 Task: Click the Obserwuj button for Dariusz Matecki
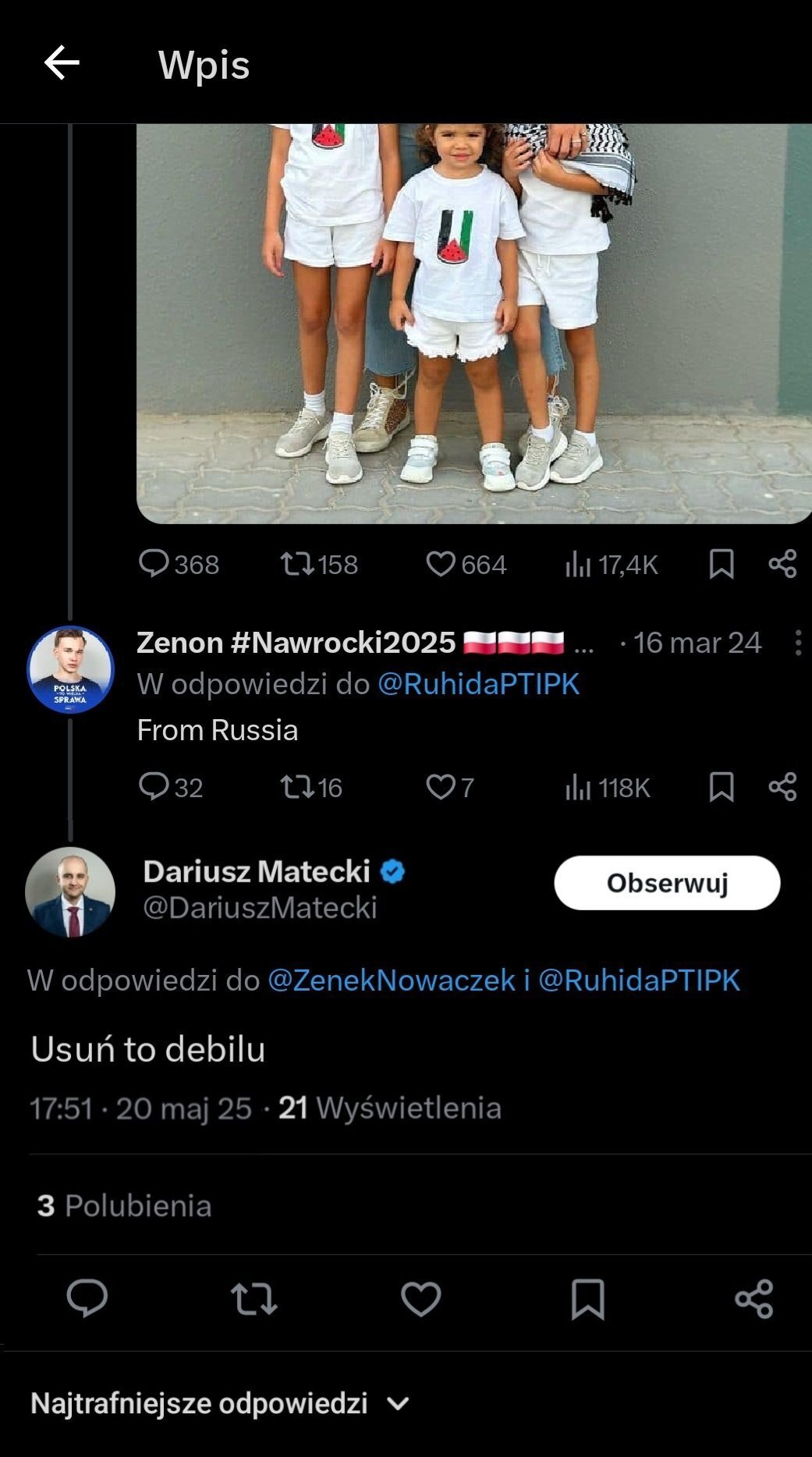tap(667, 883)
